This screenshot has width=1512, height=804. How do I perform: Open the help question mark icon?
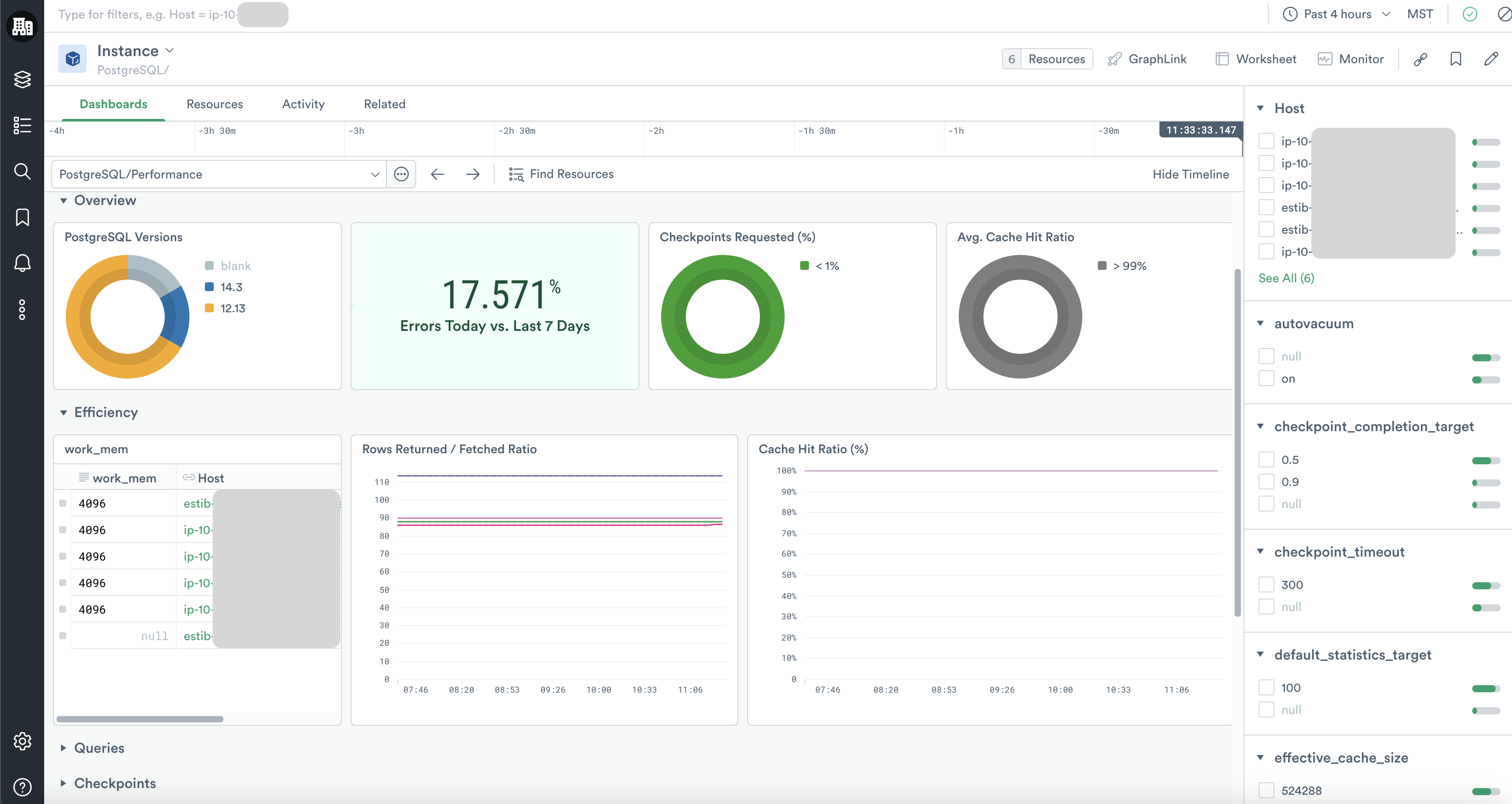22,787
